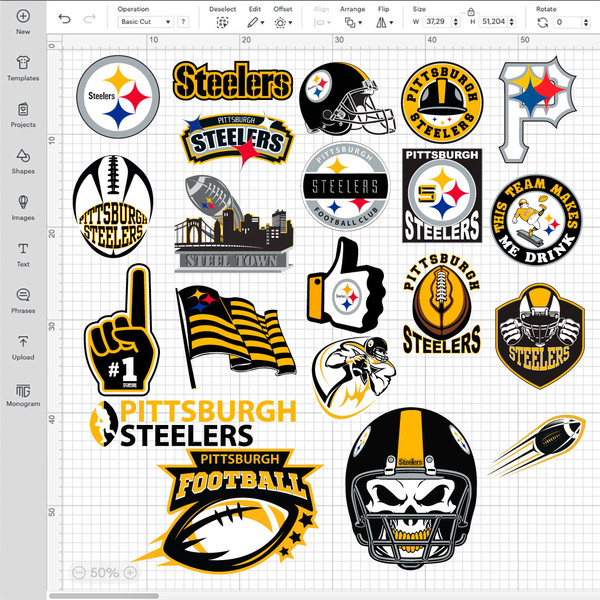Click the Undo arrow

(x=65, y=18)
